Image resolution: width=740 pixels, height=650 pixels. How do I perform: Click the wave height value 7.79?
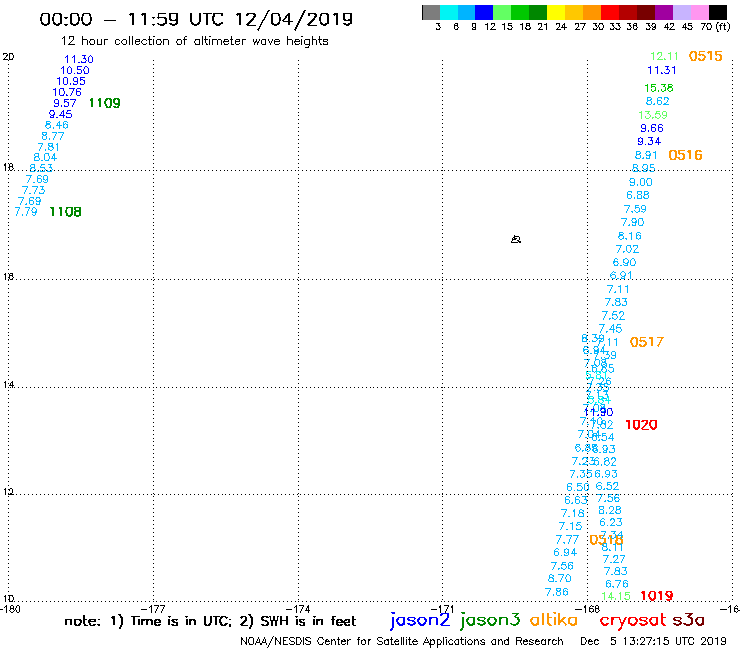click(26, 212)
